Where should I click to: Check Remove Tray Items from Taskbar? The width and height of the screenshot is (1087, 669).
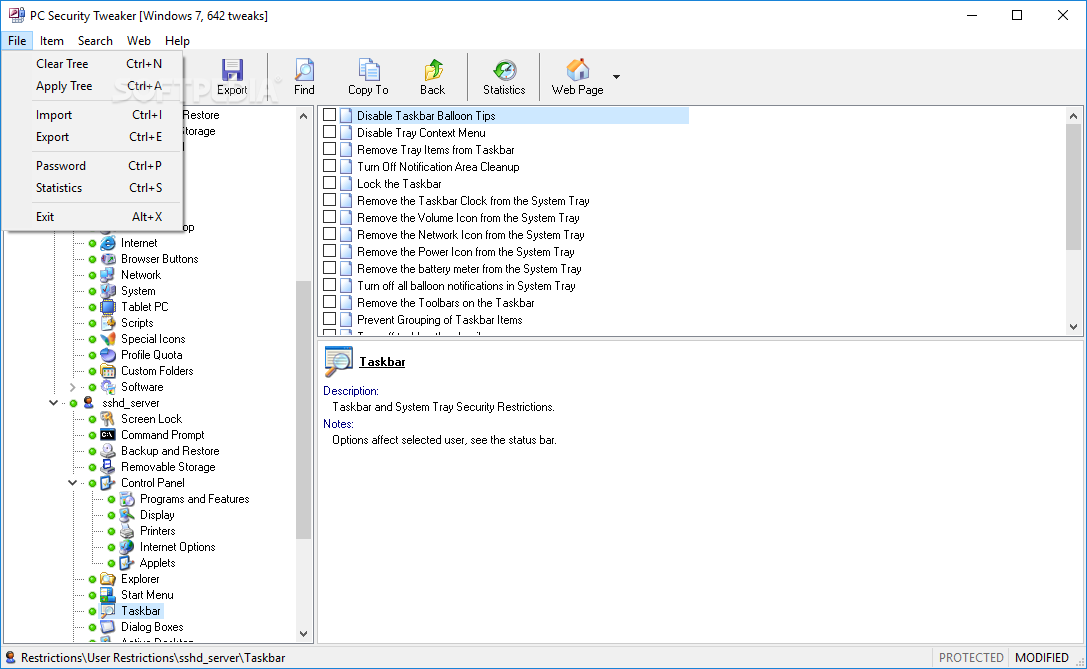point(330,149)
